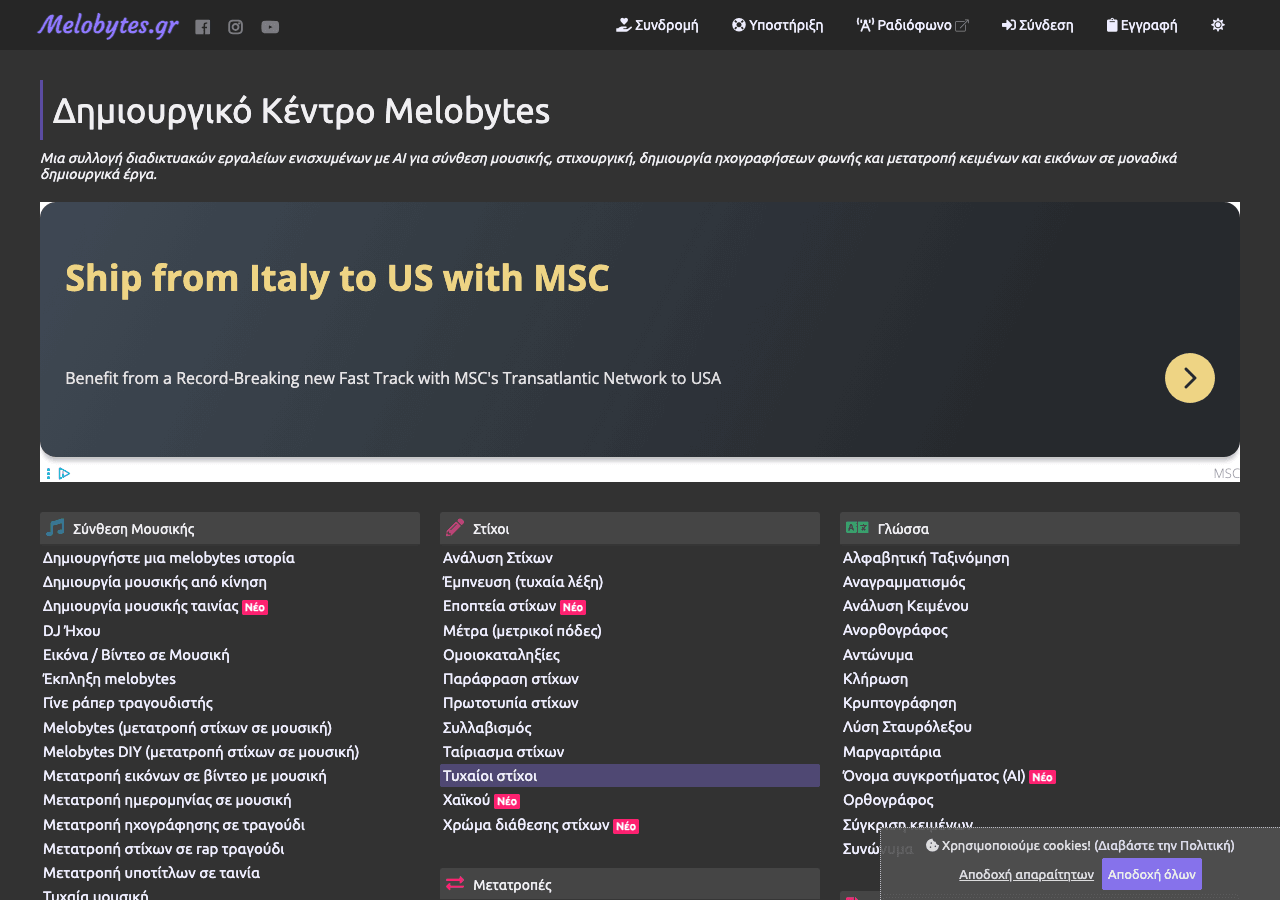Click the arrows icon of Μετατροπές section

(x=455, y=883)
